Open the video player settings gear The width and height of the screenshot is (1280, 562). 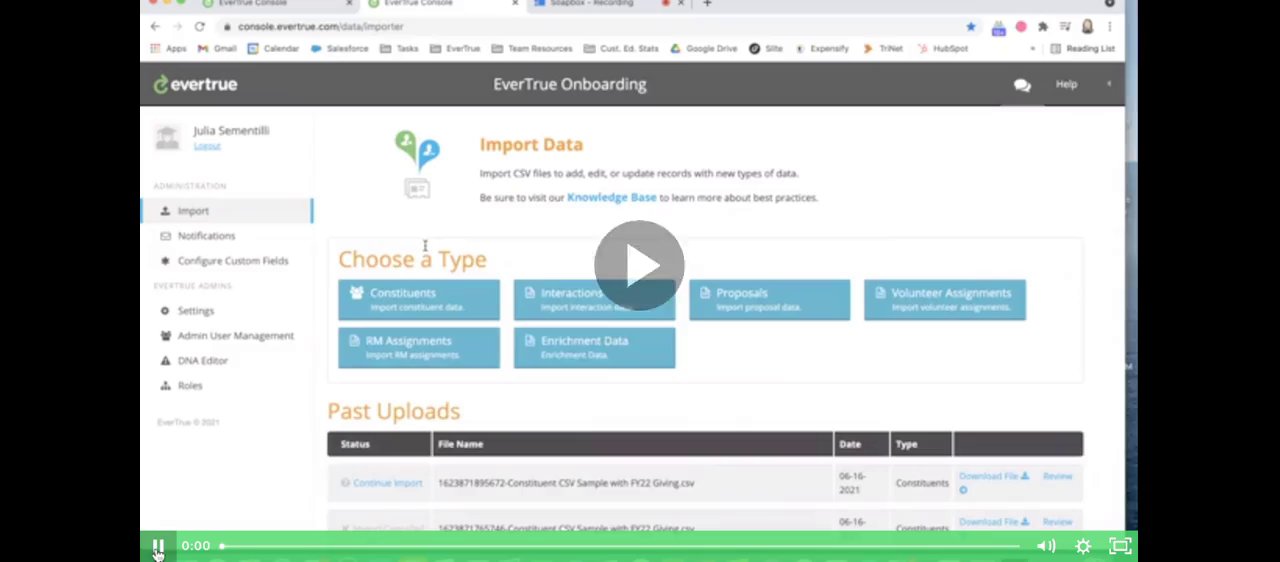click(x=1083, y=546)
